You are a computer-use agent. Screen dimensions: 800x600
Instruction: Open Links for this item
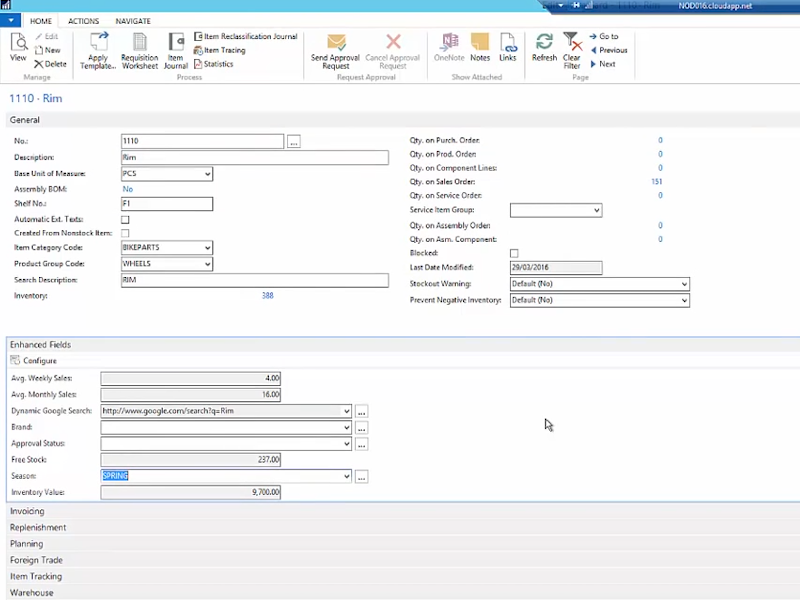tap(508, 47)
